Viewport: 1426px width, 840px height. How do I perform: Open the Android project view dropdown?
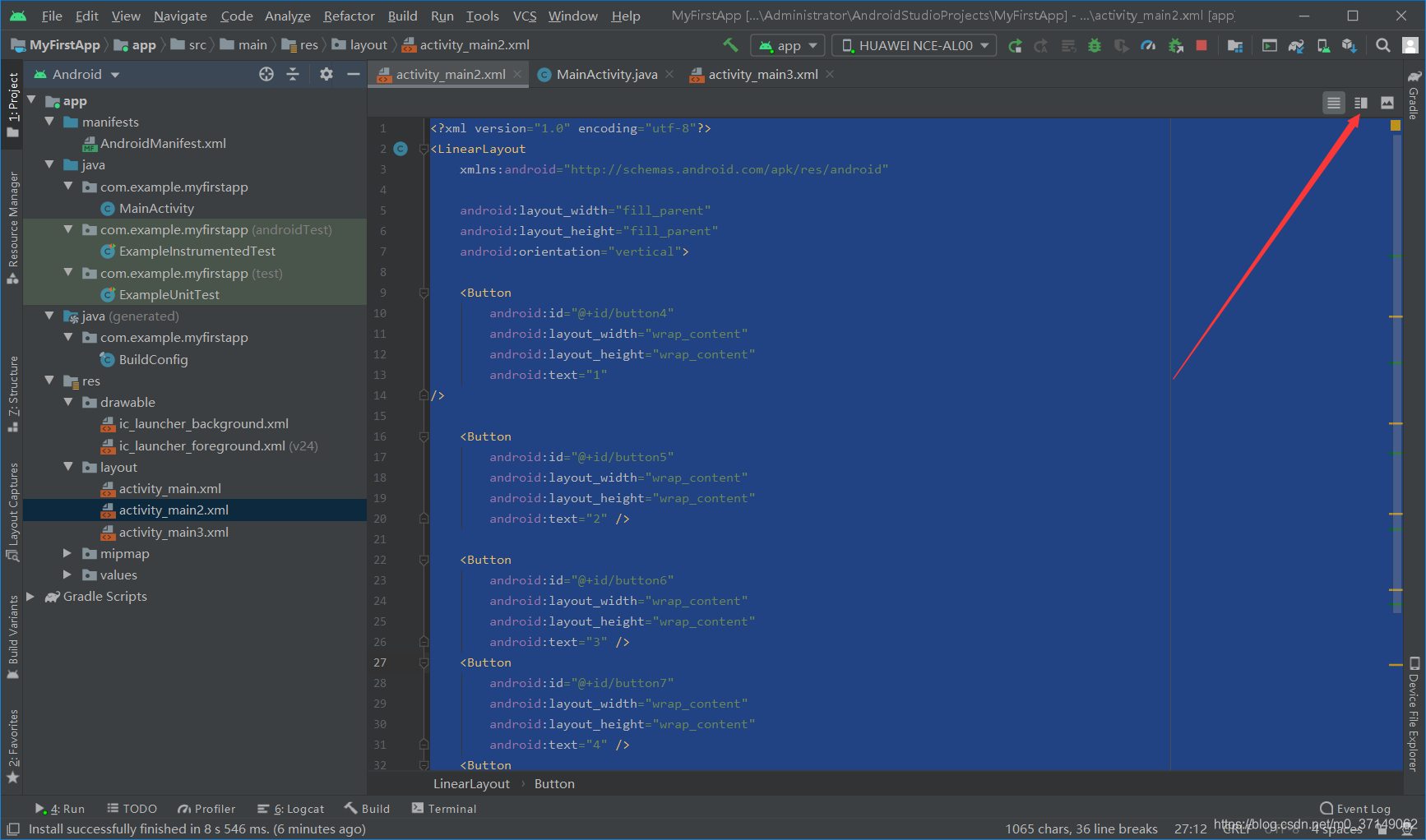tap(76, 75)
